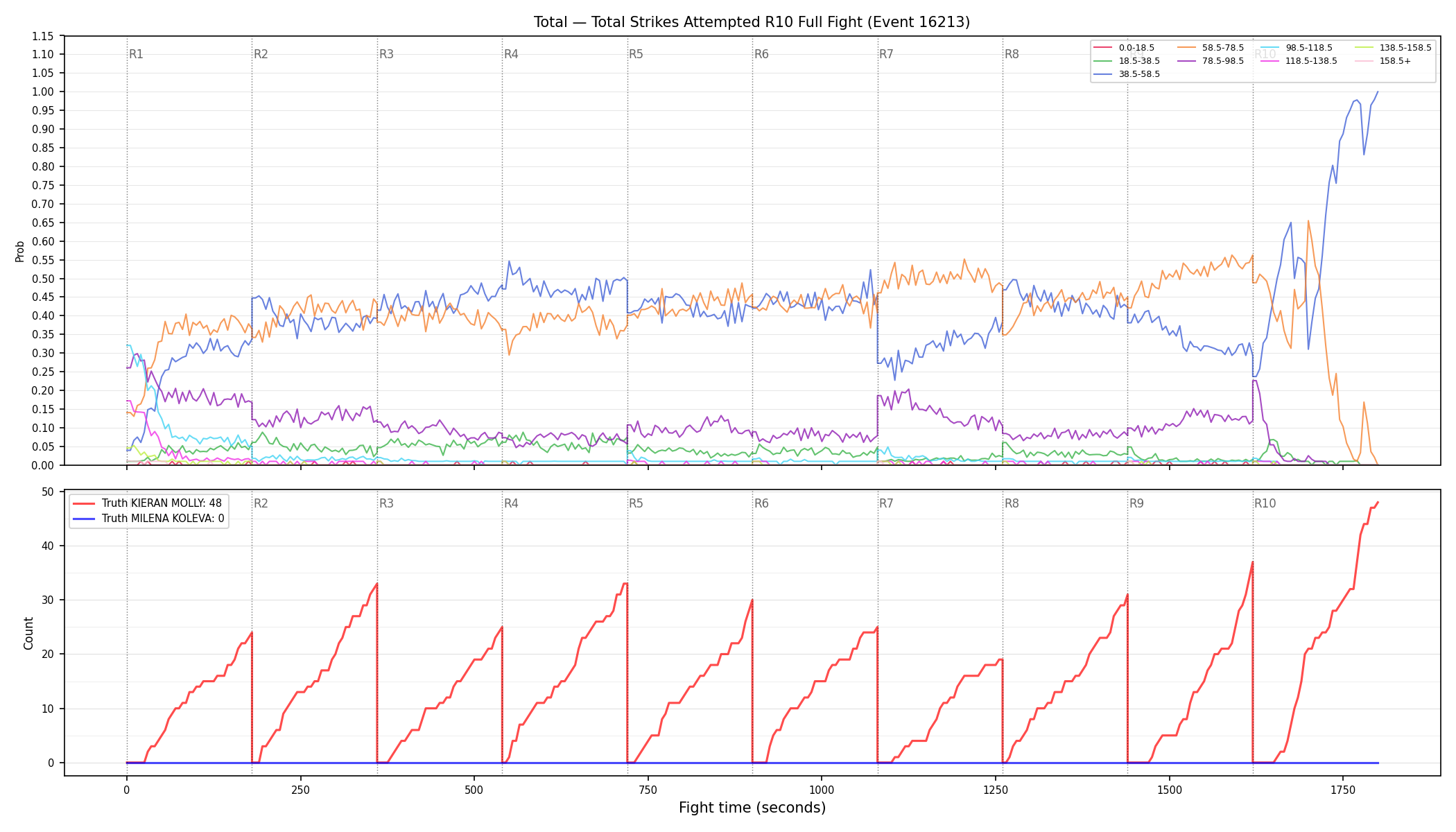Click the R2 round label in Count chart

[x=261, y=503]
